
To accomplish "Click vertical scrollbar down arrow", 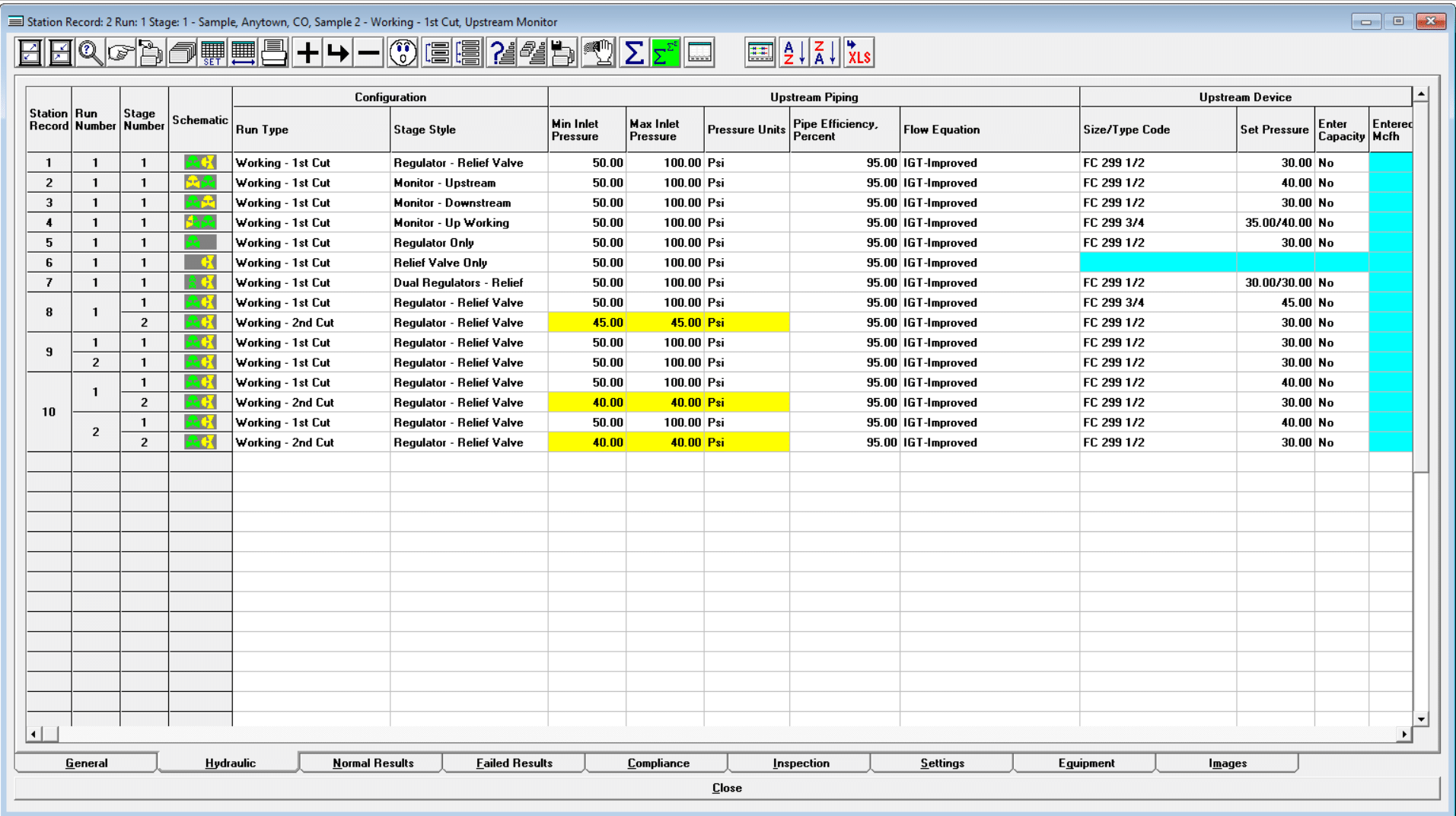I will (1421, 719).
